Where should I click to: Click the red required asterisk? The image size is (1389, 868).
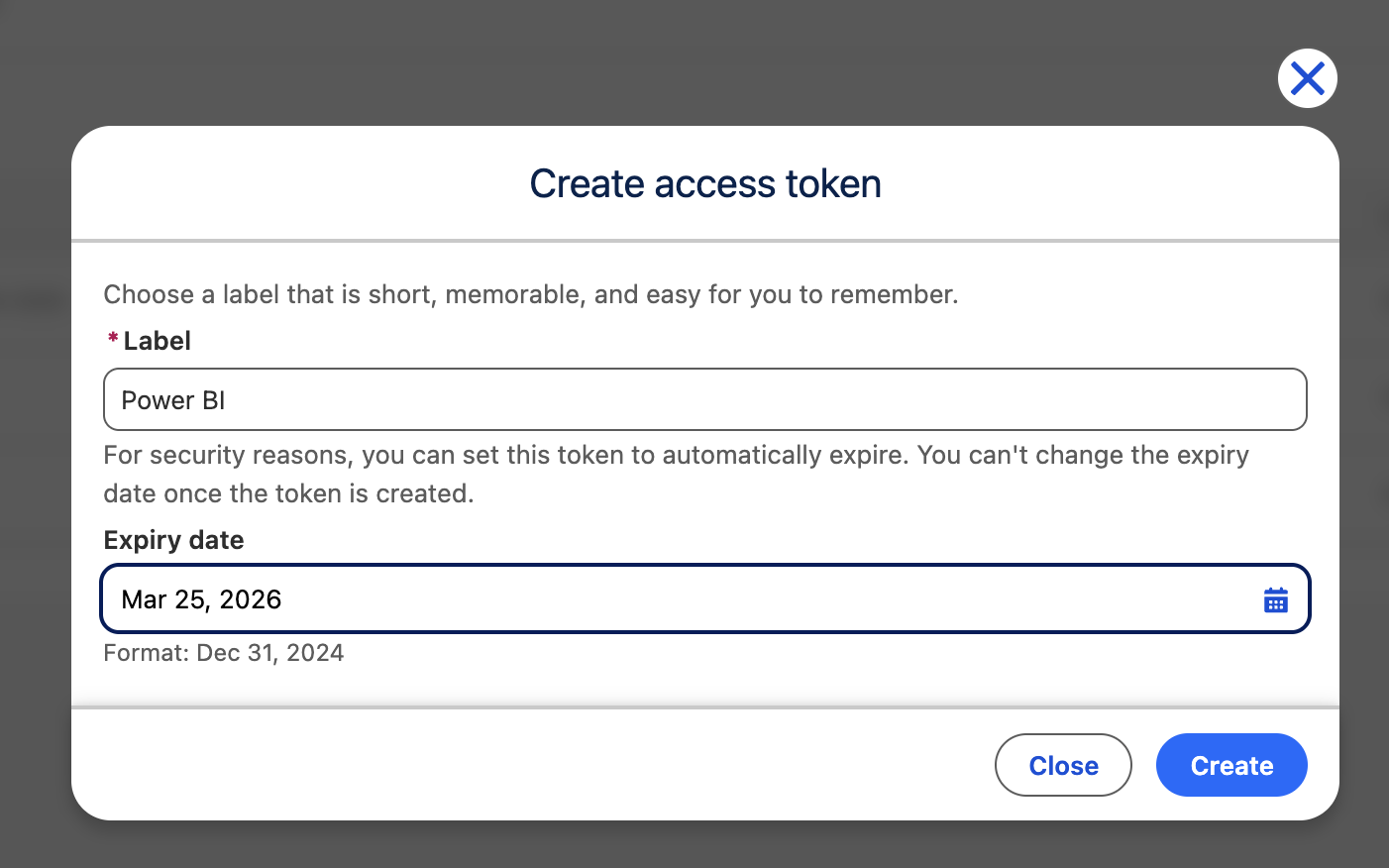(113, 339)
